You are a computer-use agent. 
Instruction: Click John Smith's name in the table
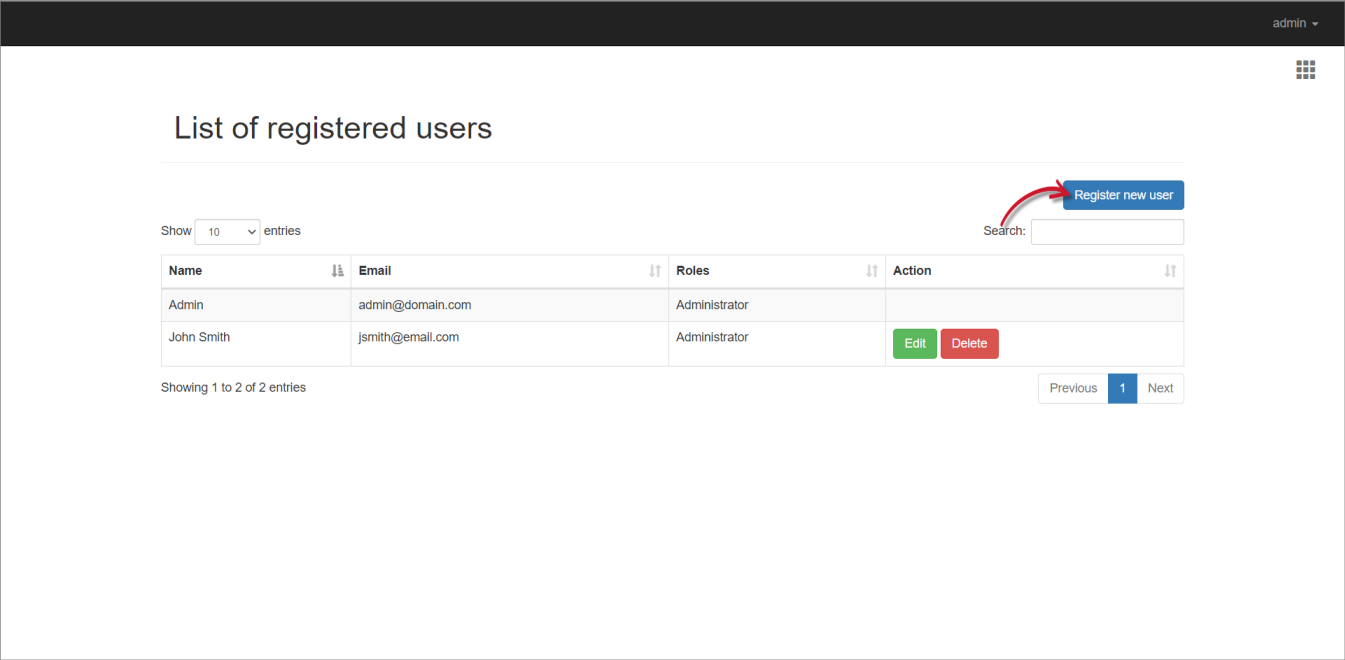click(199, 337)
